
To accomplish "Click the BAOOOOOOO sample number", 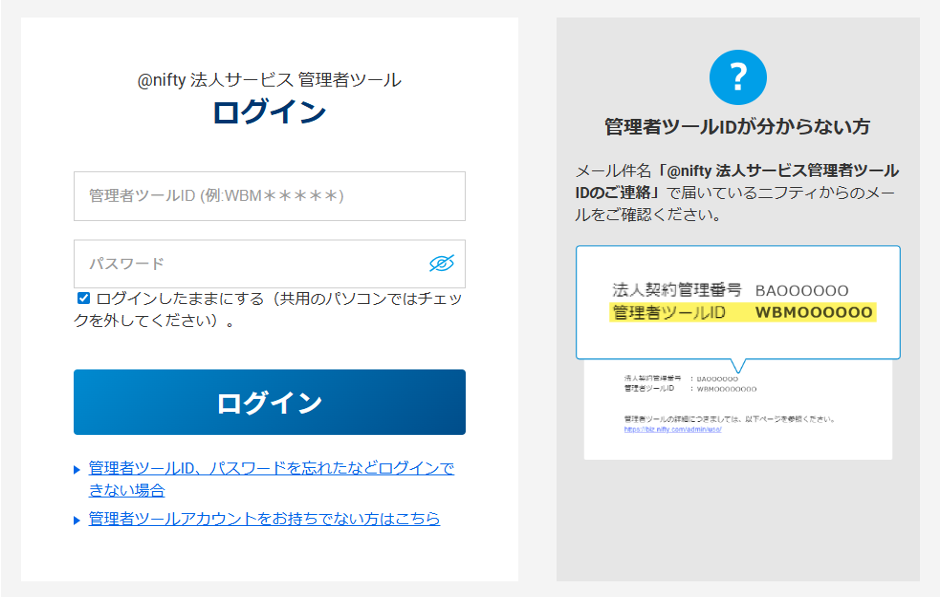I will (x=802, y=291).
